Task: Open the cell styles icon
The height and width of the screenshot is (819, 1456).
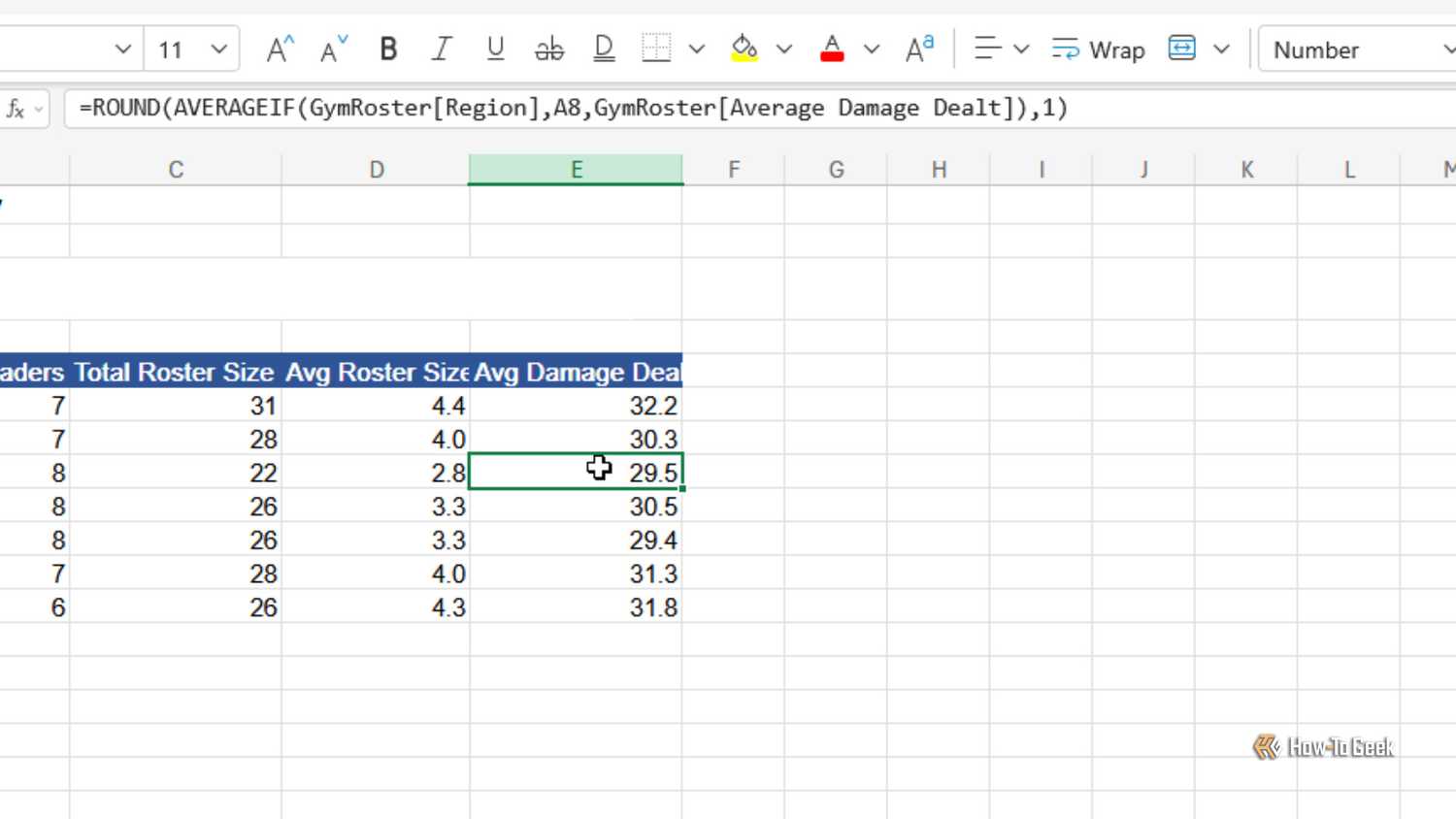Action: tap(919, 49)
